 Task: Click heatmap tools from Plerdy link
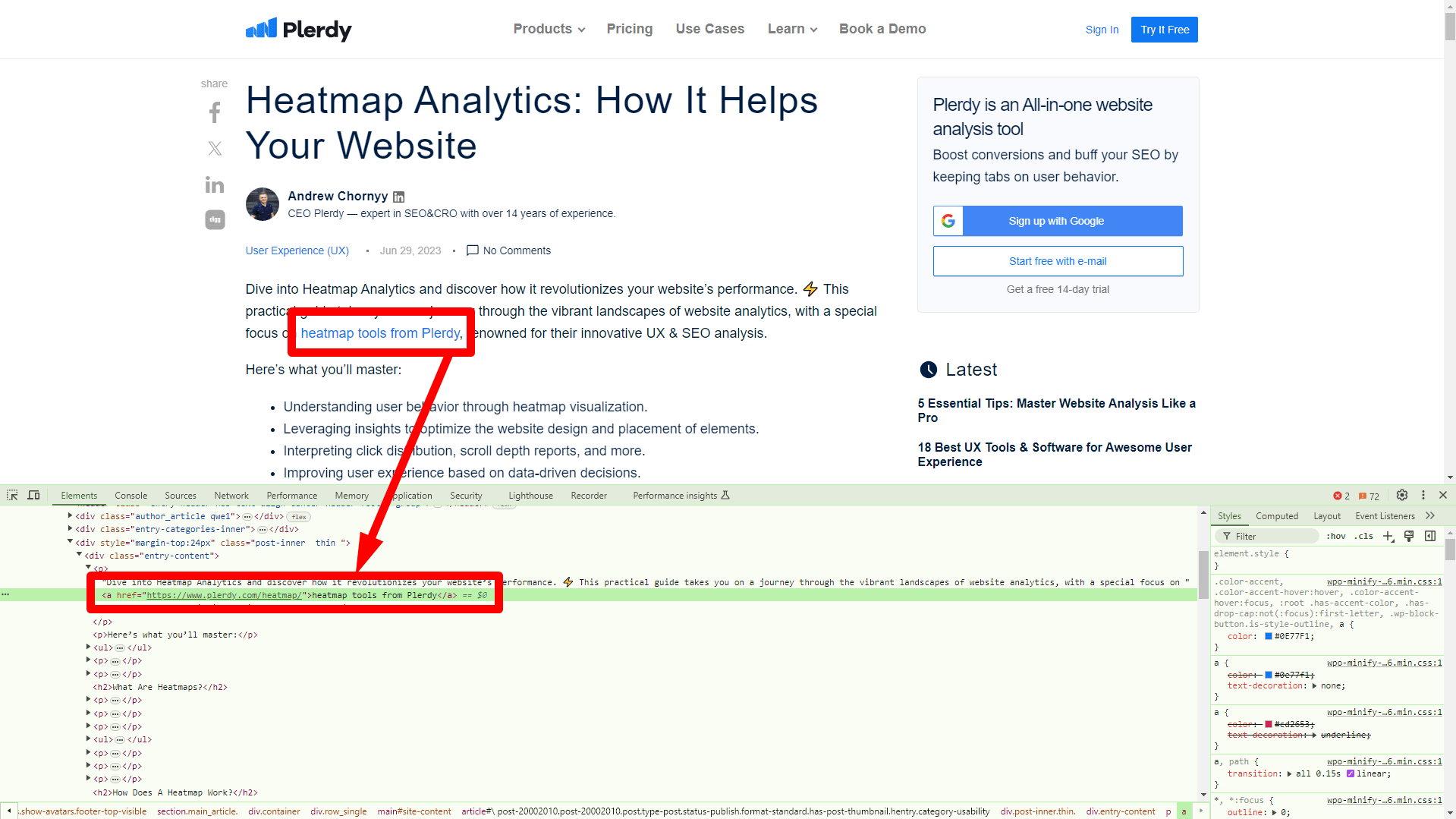click(381, 333)
